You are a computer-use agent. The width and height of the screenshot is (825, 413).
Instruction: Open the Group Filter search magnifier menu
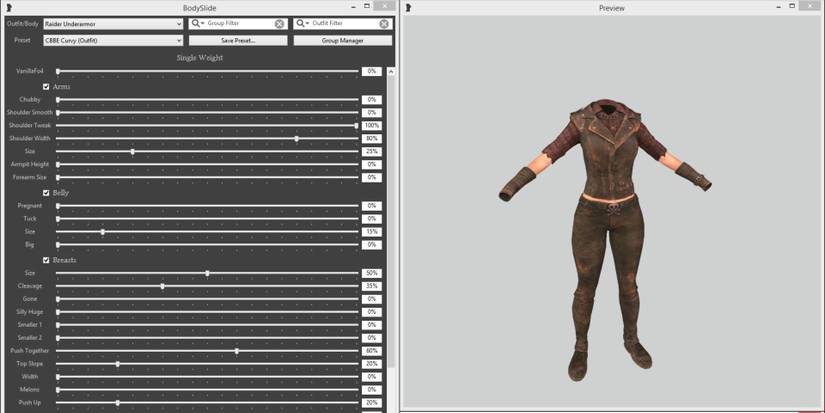click(x=198, y=24)
